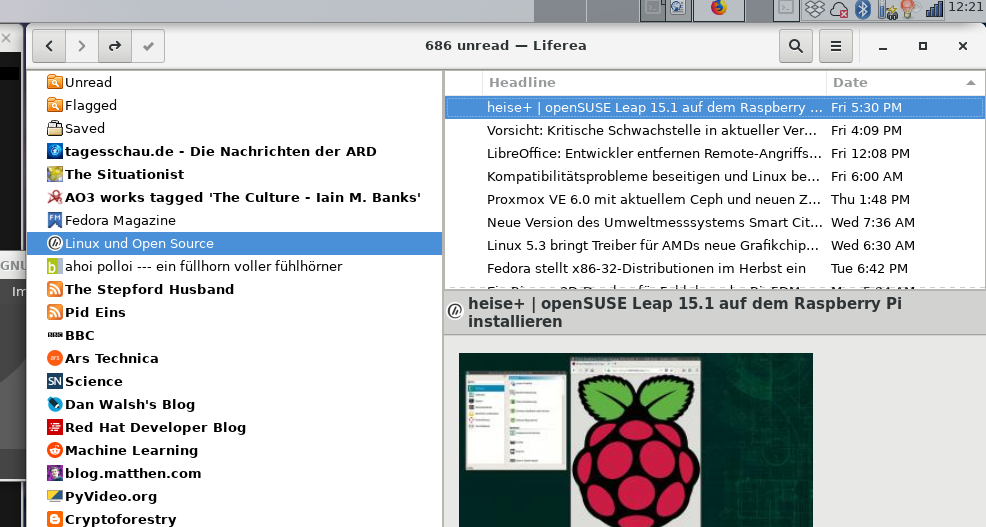Select the Science feed
Image resolution: width=986 pixels, height=527 pixels.
click(234, 381)
